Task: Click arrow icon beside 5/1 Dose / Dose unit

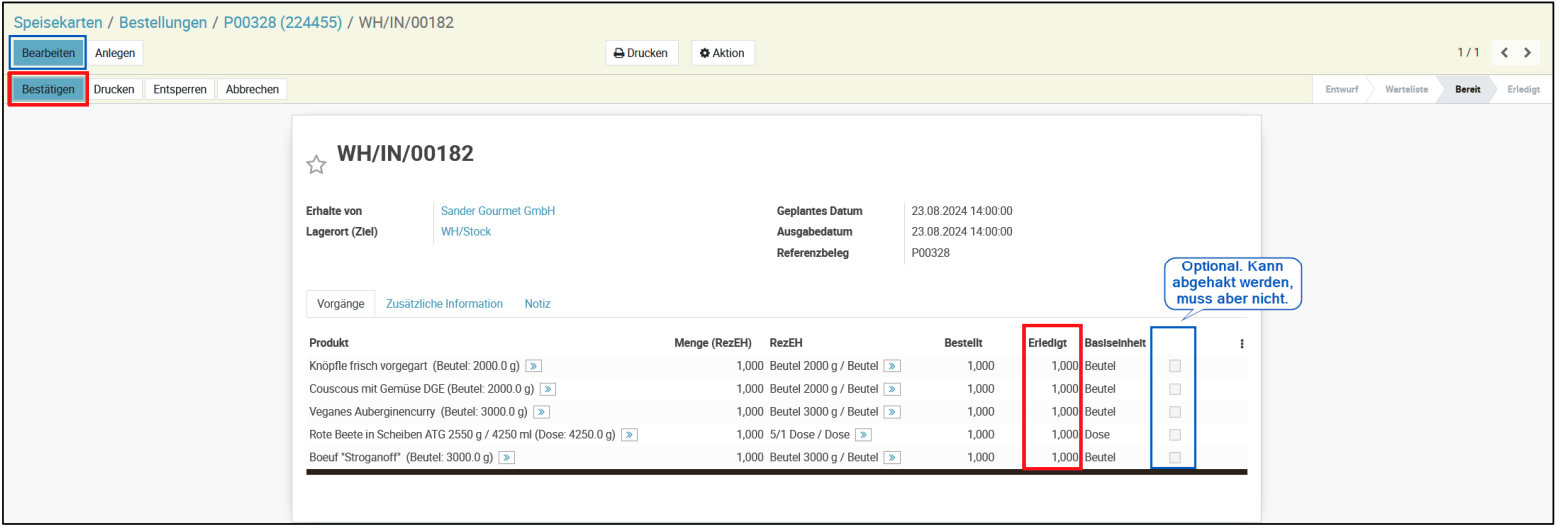Action: [863, 435]
